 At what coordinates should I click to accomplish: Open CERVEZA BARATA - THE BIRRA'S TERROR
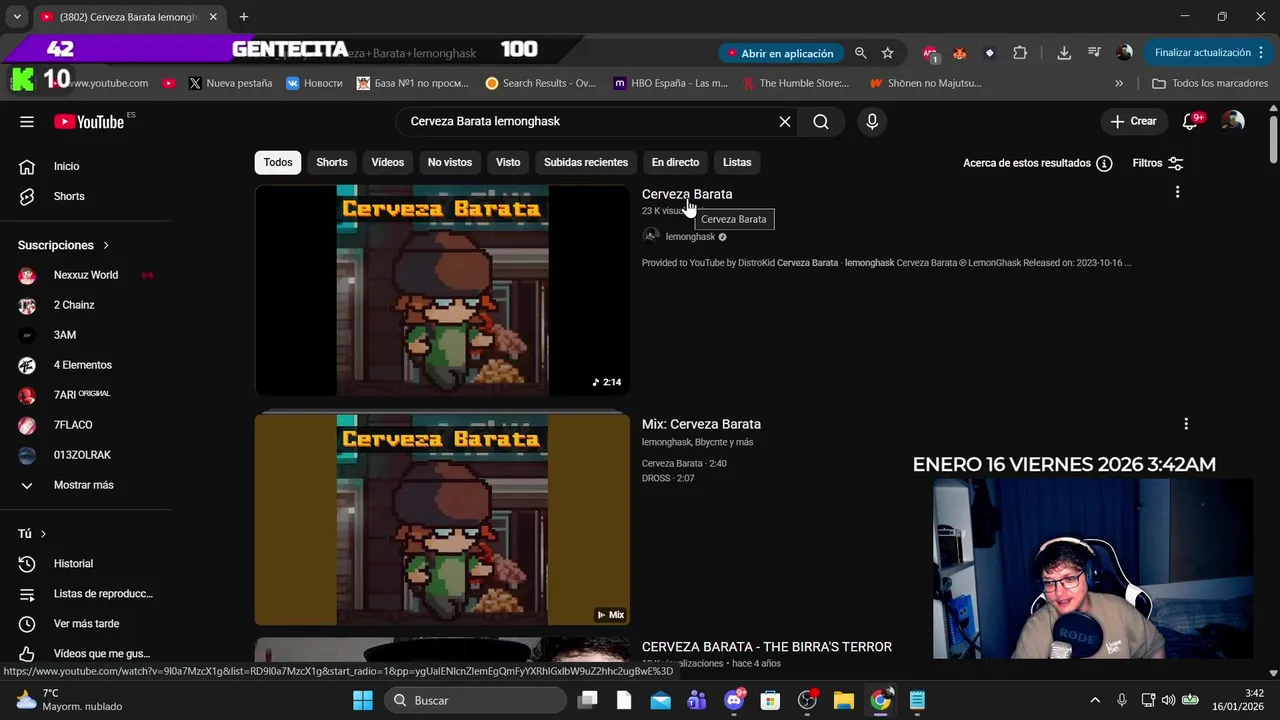767,647
